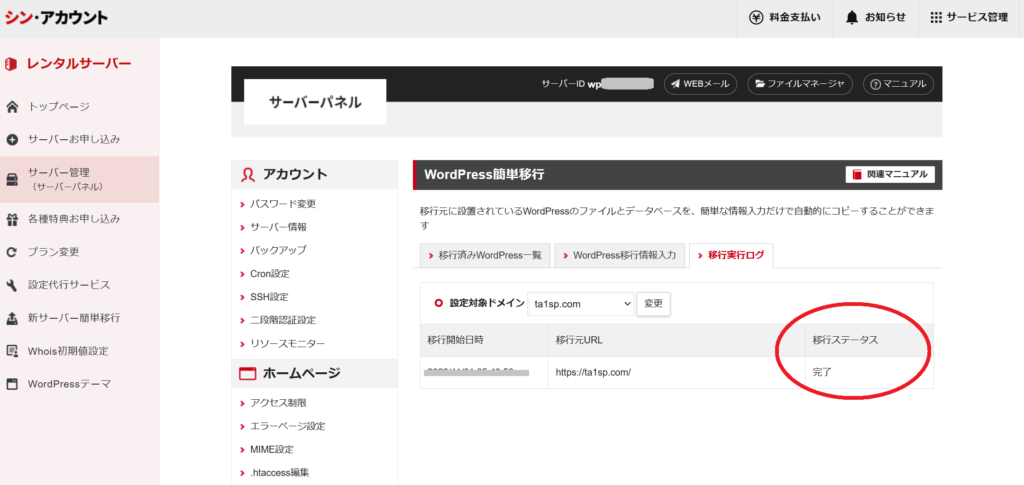Click the 各種特典お申し込み gift icon
Viewport: 1024px width, 485px height.
click(x=12, y=218)
